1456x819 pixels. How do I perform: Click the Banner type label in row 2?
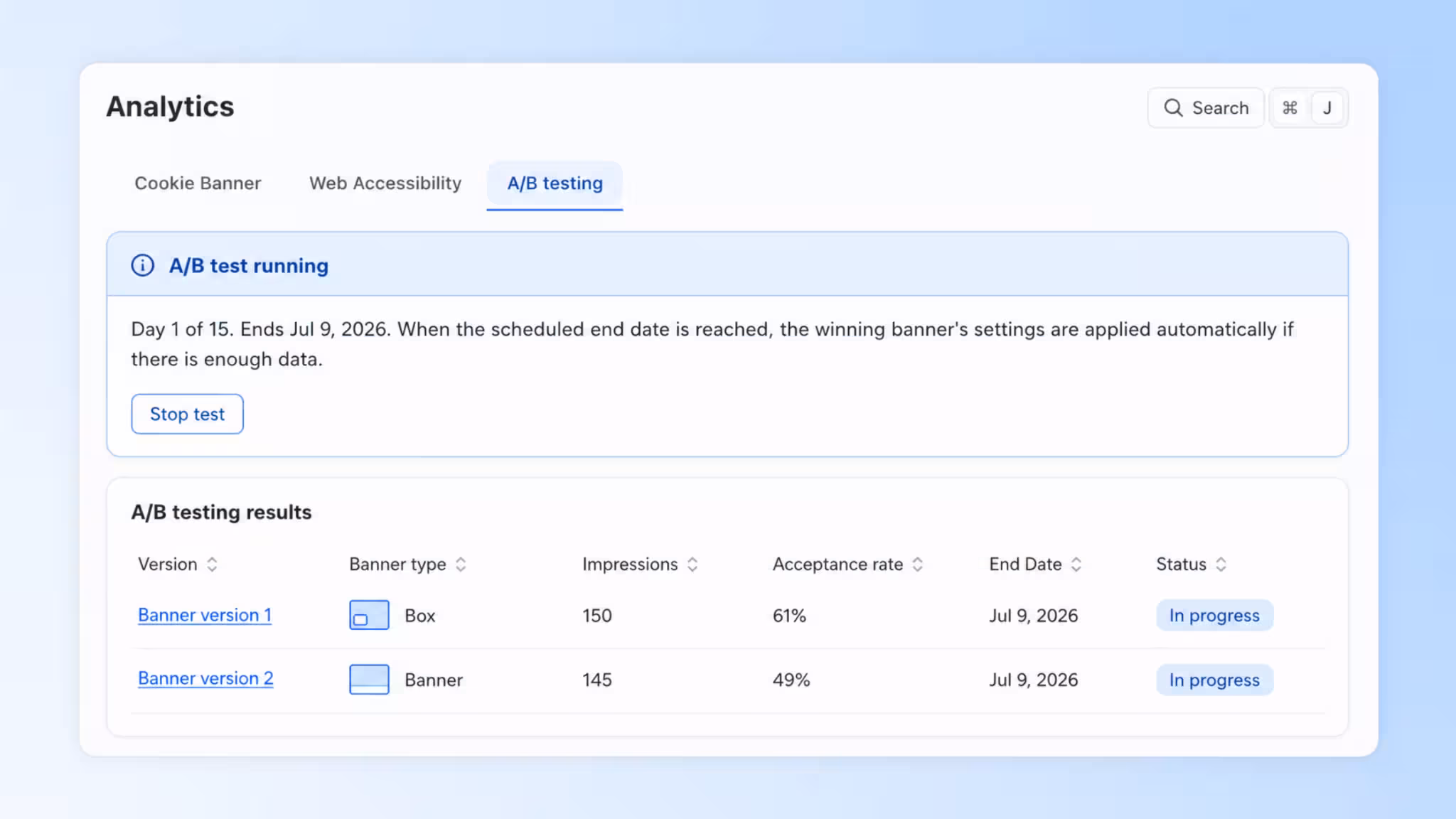coord(434,680)
